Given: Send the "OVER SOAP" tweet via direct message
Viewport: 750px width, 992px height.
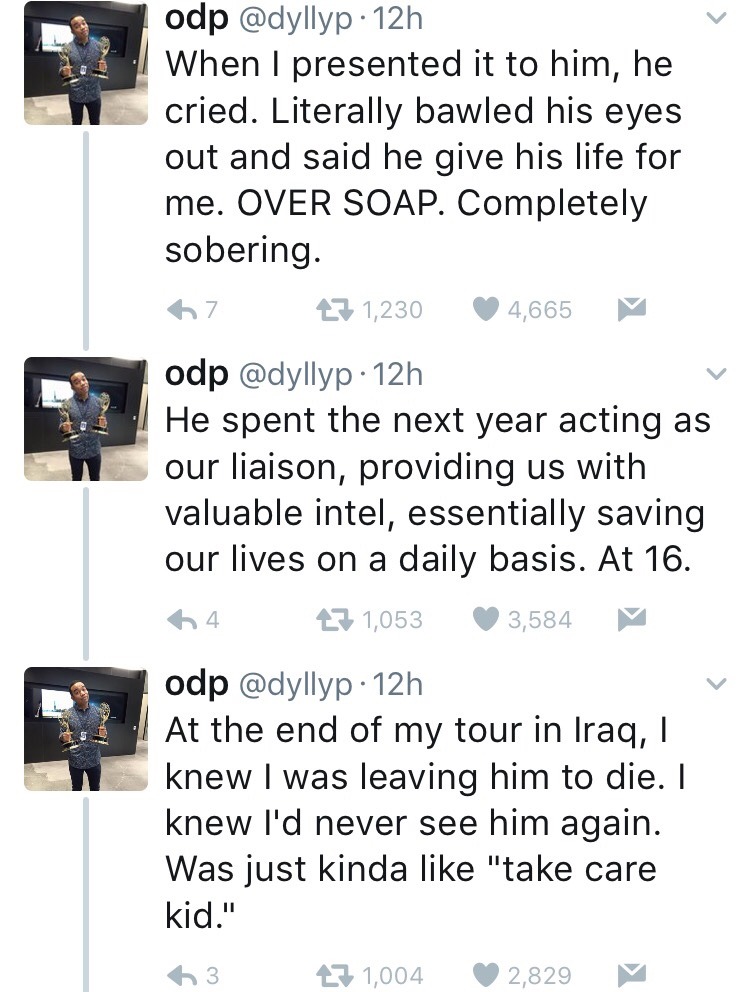Looking at the screenshot, I should pyautogui.click(x=628, y=310).
